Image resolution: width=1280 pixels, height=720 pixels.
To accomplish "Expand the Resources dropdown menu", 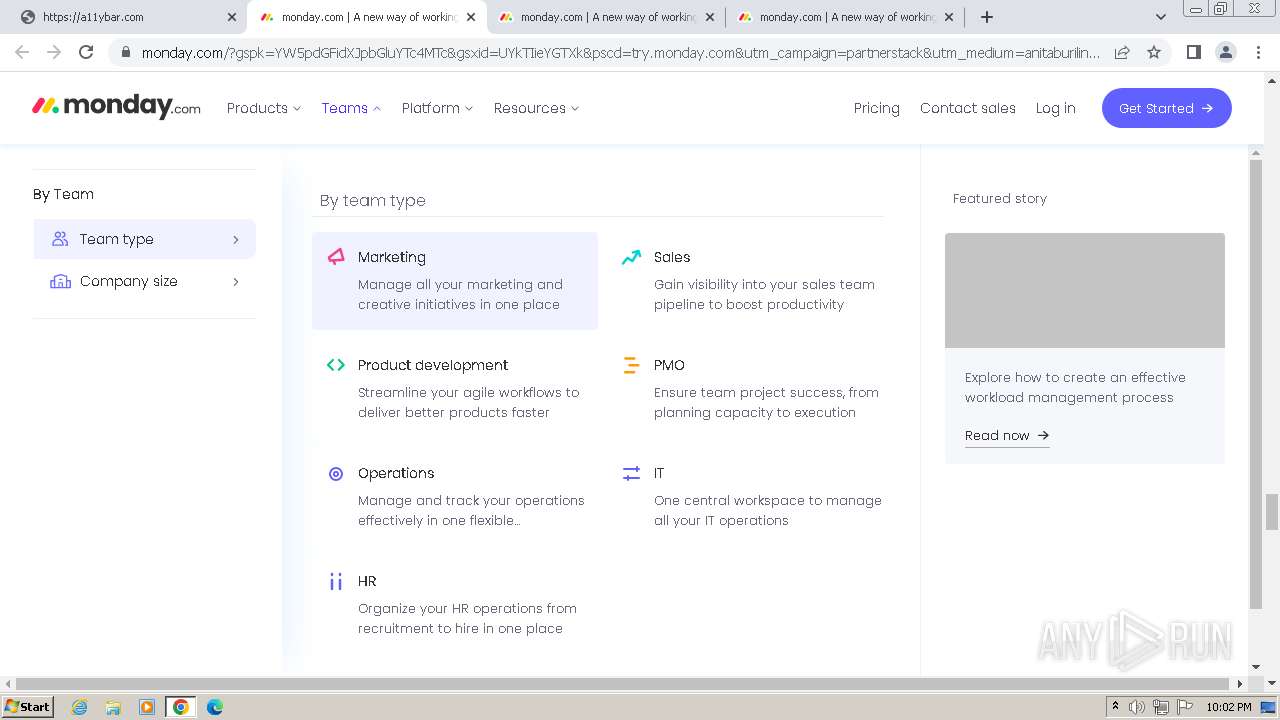I will pyautogui.click(x=536, y=108).
